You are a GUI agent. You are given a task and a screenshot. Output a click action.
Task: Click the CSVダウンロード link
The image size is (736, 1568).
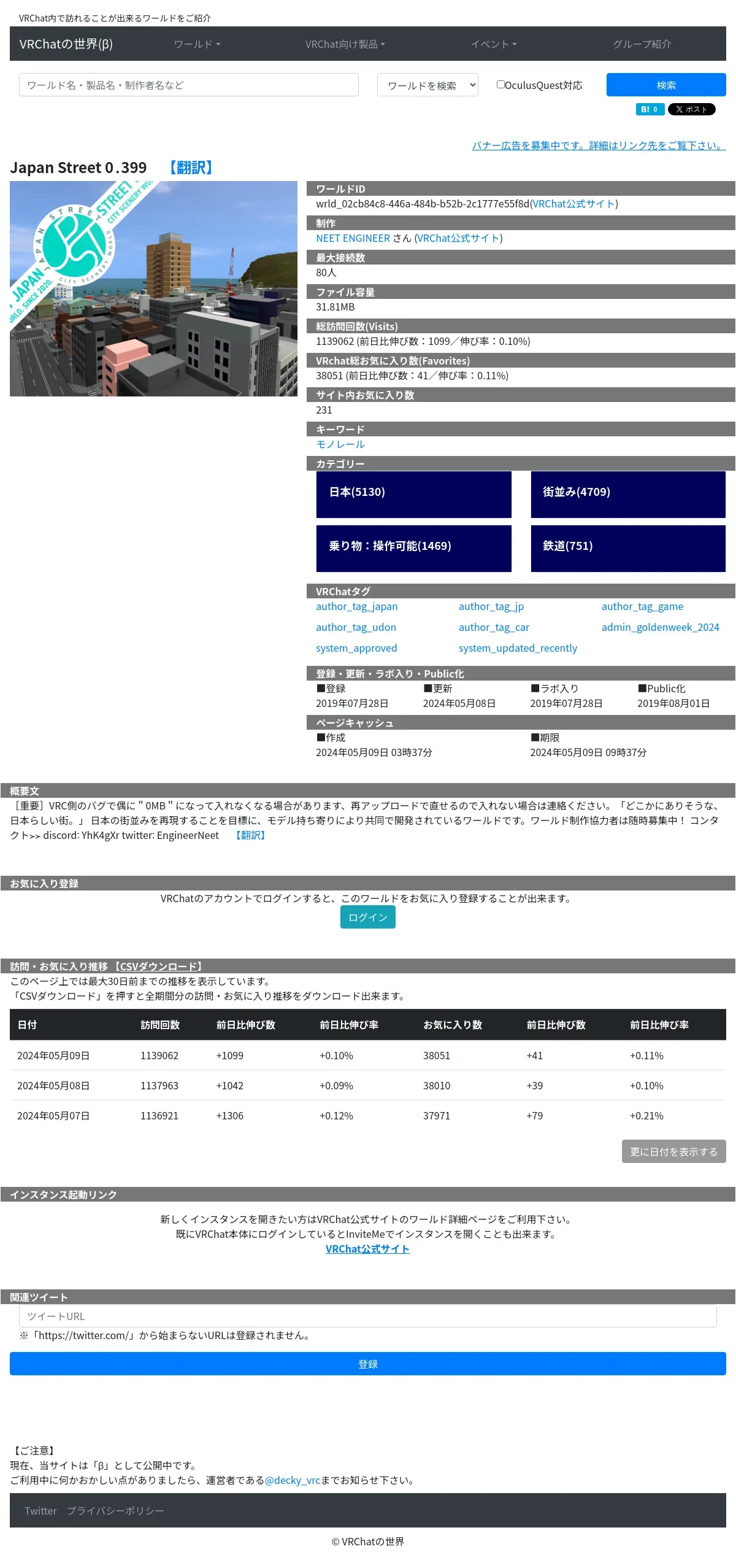(159, 967)
